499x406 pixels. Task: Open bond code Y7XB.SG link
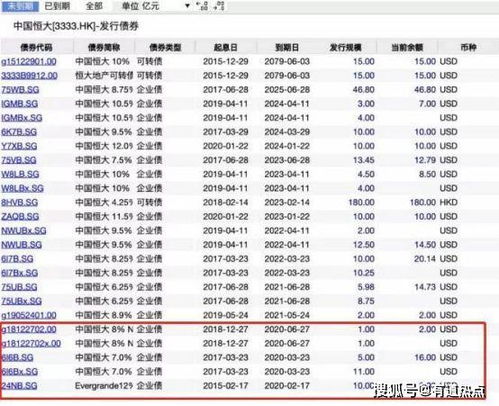click(19, 146)
